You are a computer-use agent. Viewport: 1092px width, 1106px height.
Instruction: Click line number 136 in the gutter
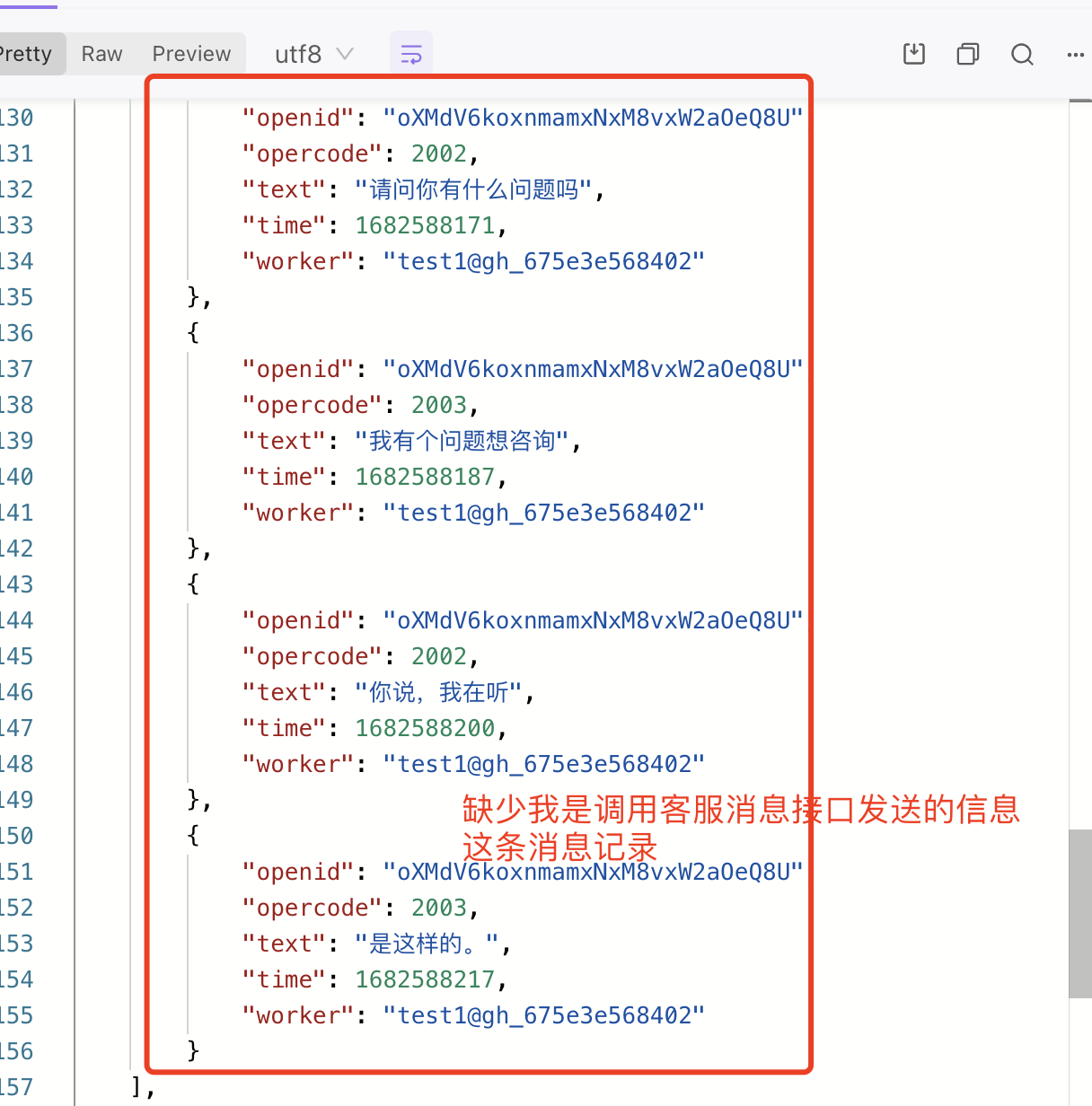[16, 333]
